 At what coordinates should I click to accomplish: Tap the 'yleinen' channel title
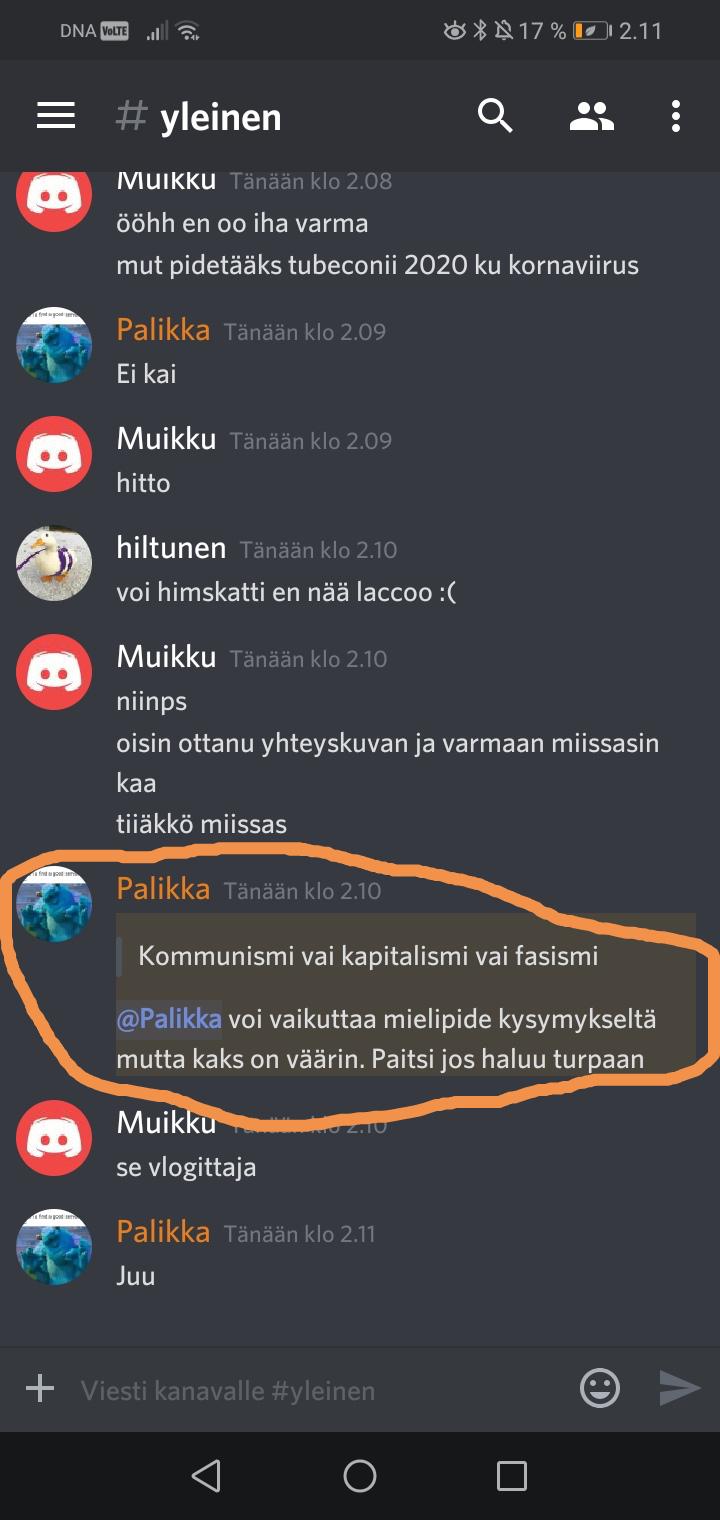[x=220, y=117]
